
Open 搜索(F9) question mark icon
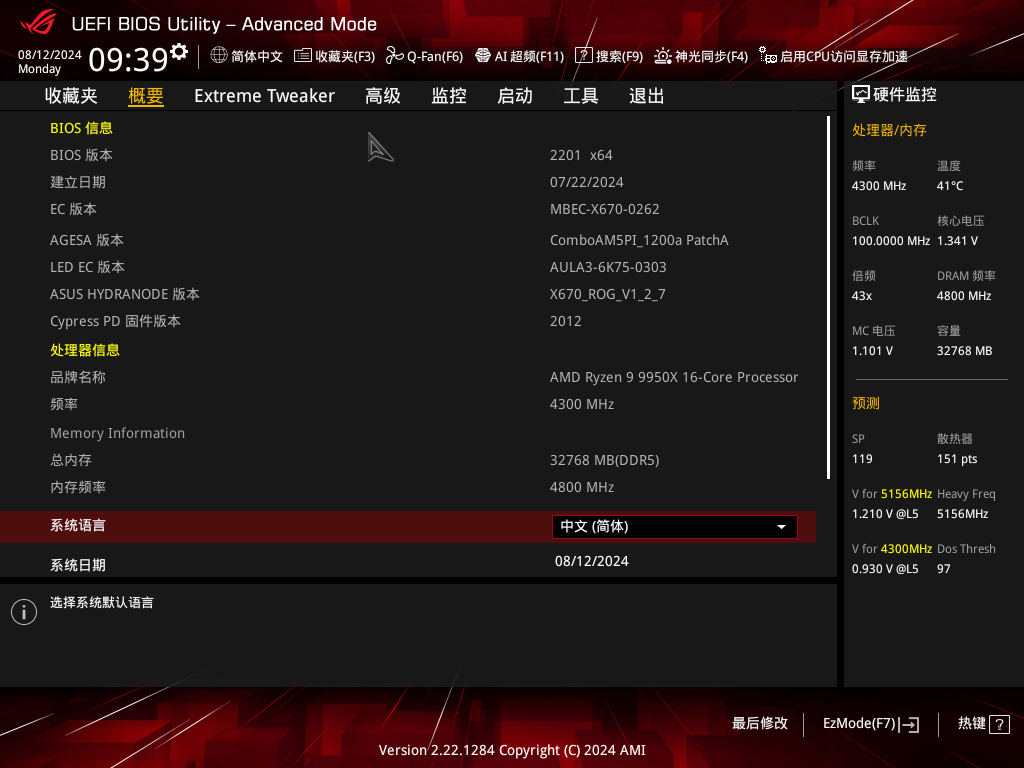pyautogui.click(x=584, y=56)
